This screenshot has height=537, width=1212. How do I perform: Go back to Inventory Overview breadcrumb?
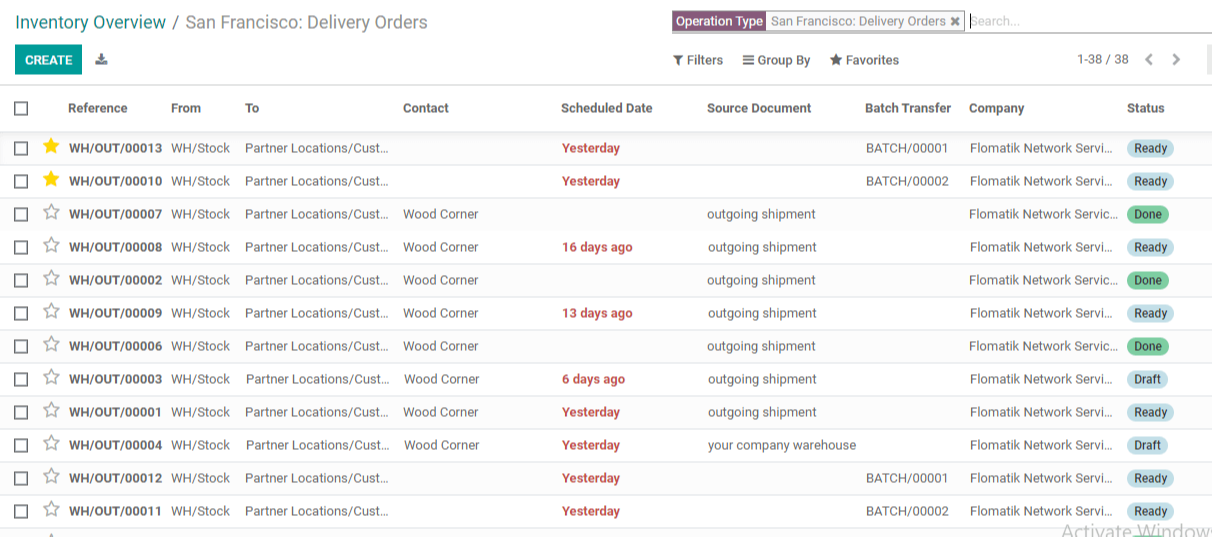(x=91, y=22)
